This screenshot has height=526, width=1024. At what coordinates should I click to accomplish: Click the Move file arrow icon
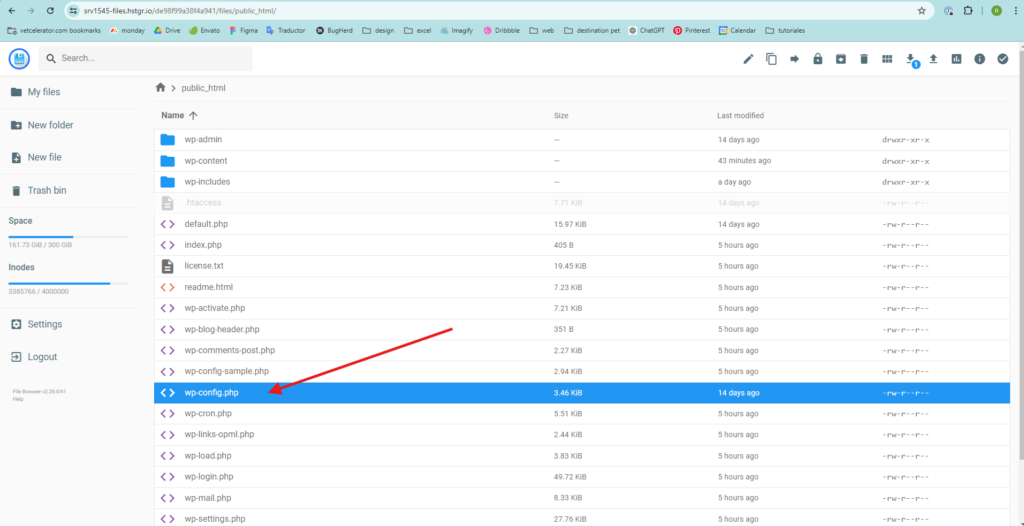[x=795, y=59]
